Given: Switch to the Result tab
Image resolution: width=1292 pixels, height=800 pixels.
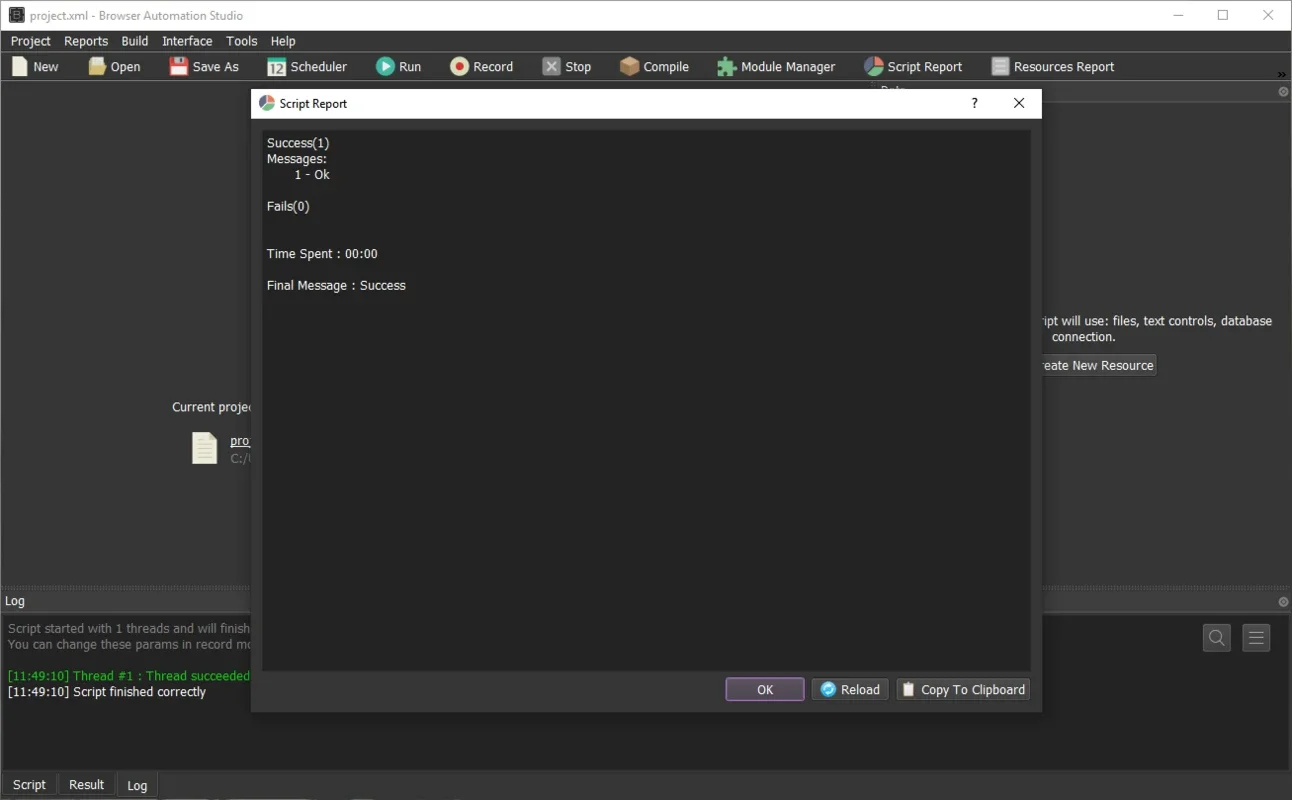Looking at the screenshot, I should point(86,785).
